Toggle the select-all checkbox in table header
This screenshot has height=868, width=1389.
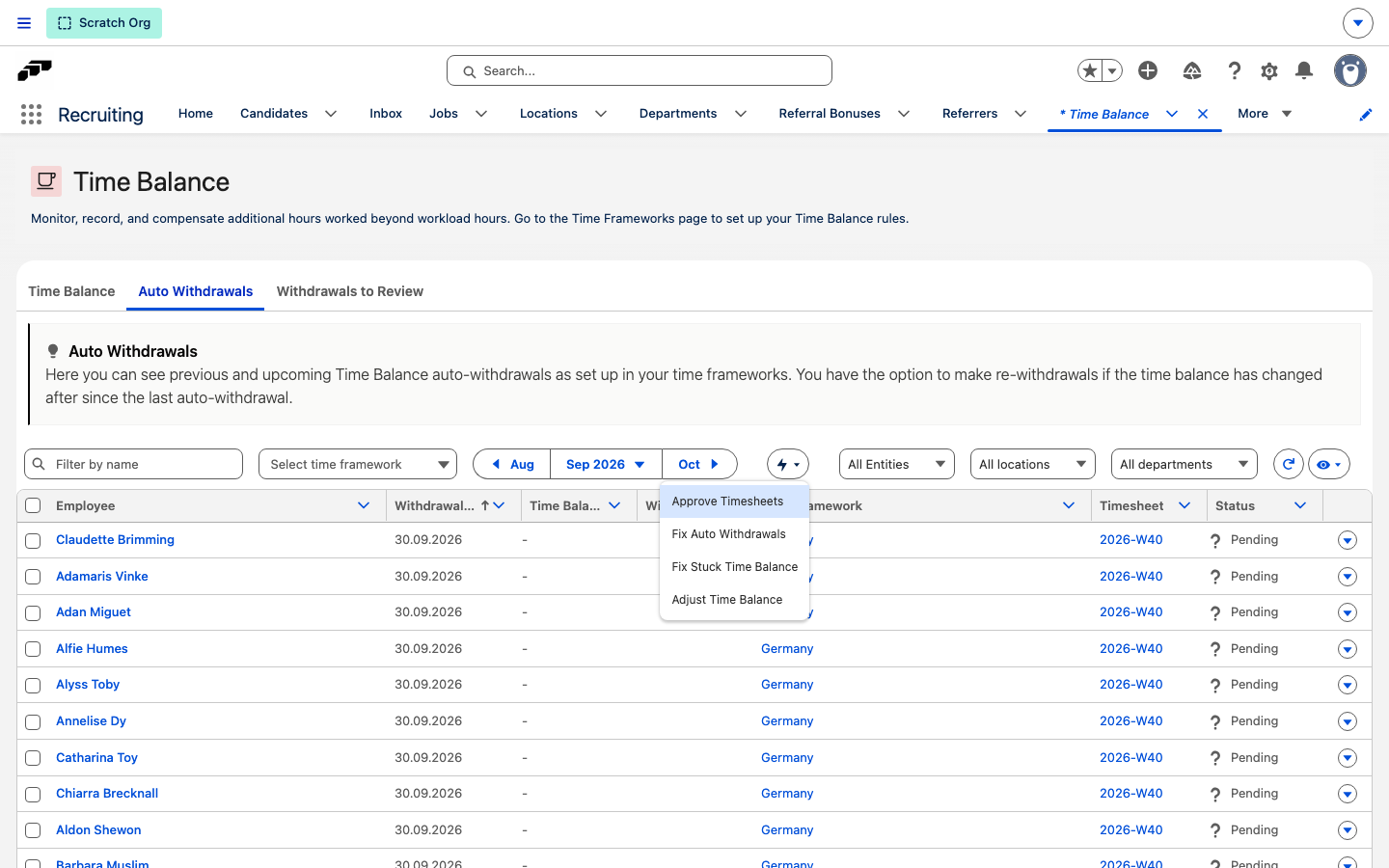[33, 505]
